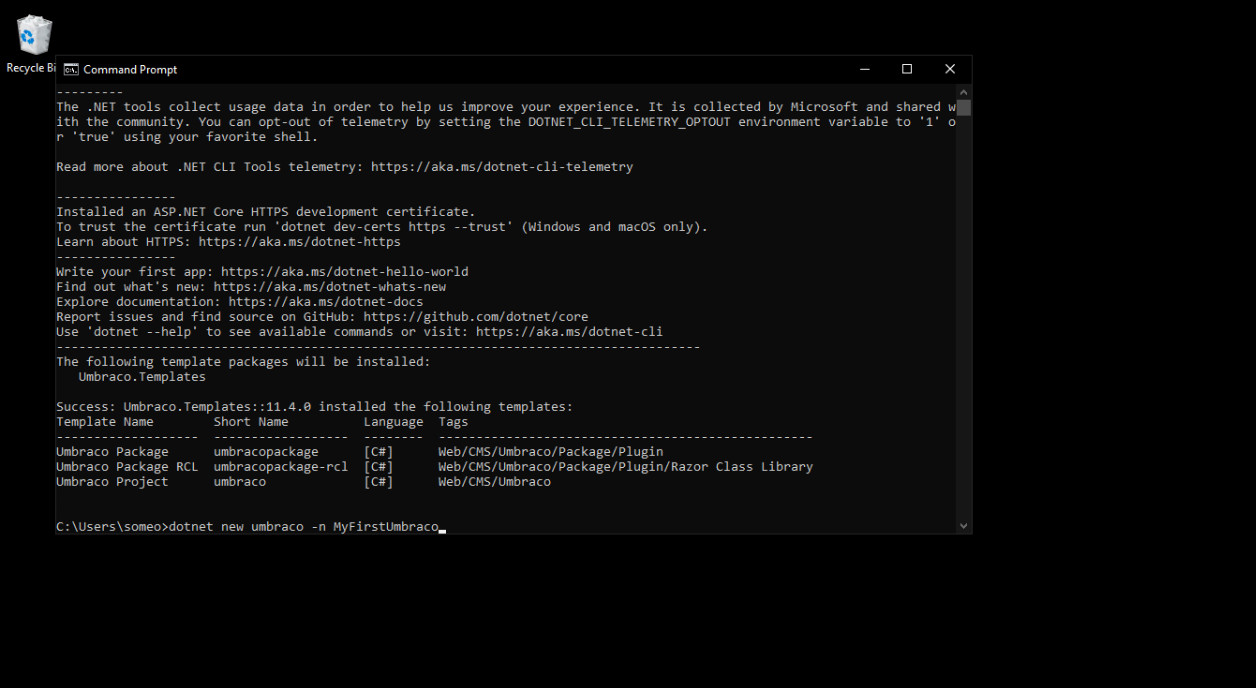Close the Command Prompt window
This screenshot has width=1256, height=688.
pyautogui.click(x=950, y=69)
